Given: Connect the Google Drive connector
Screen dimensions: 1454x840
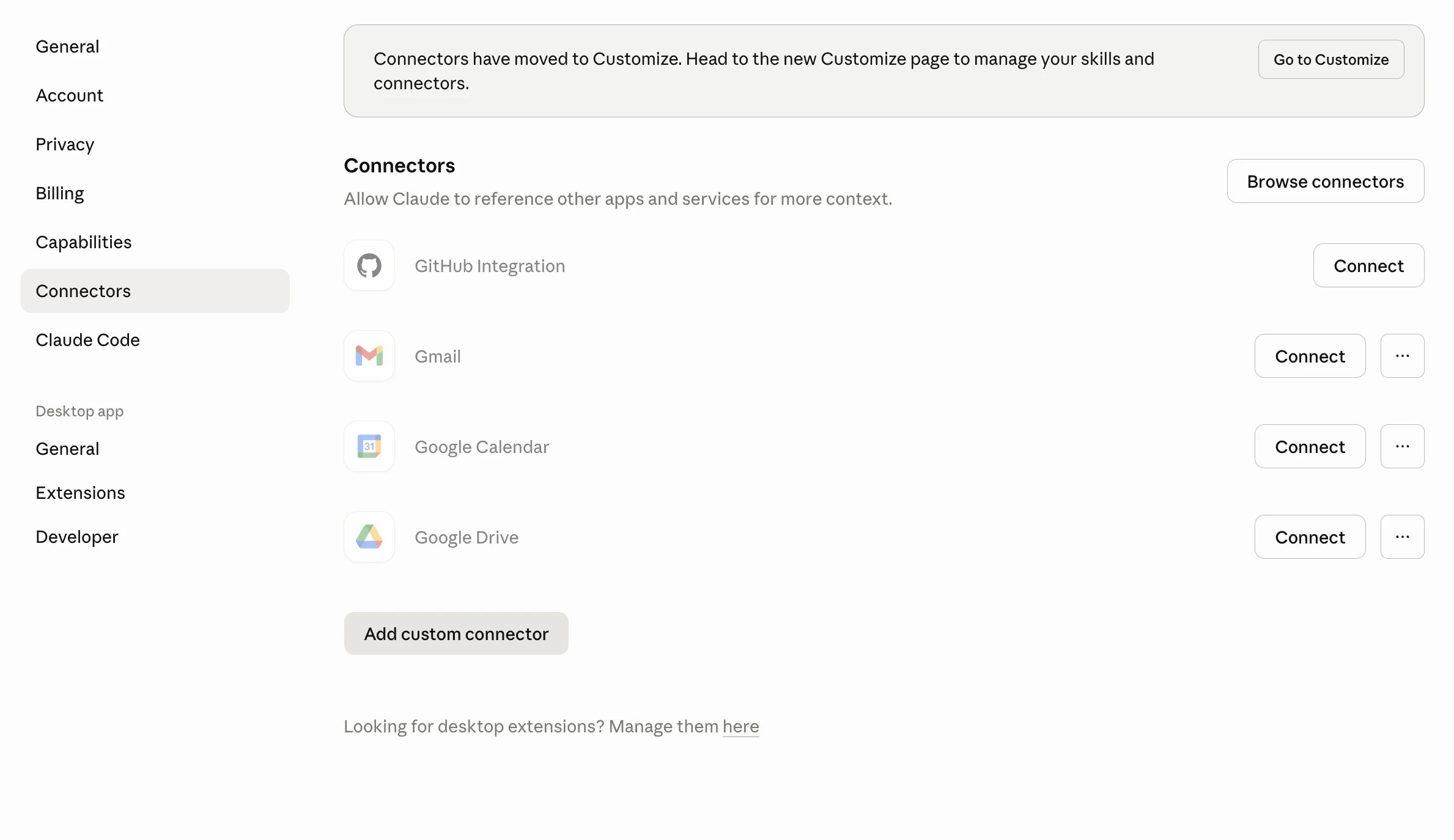Looking at the screenshot, I should [x=1310, y=537].
